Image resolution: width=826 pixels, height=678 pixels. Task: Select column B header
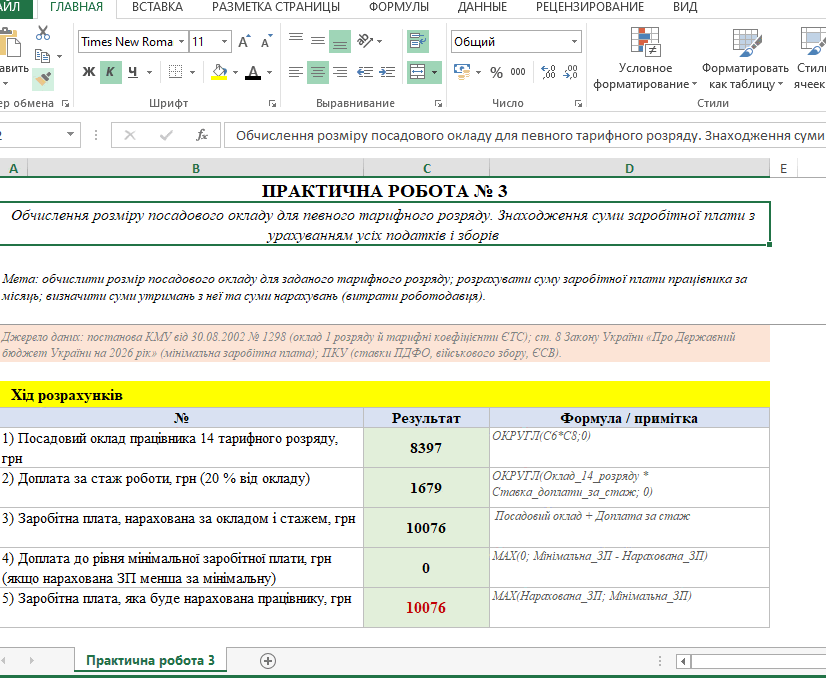(x=195, y=169)
